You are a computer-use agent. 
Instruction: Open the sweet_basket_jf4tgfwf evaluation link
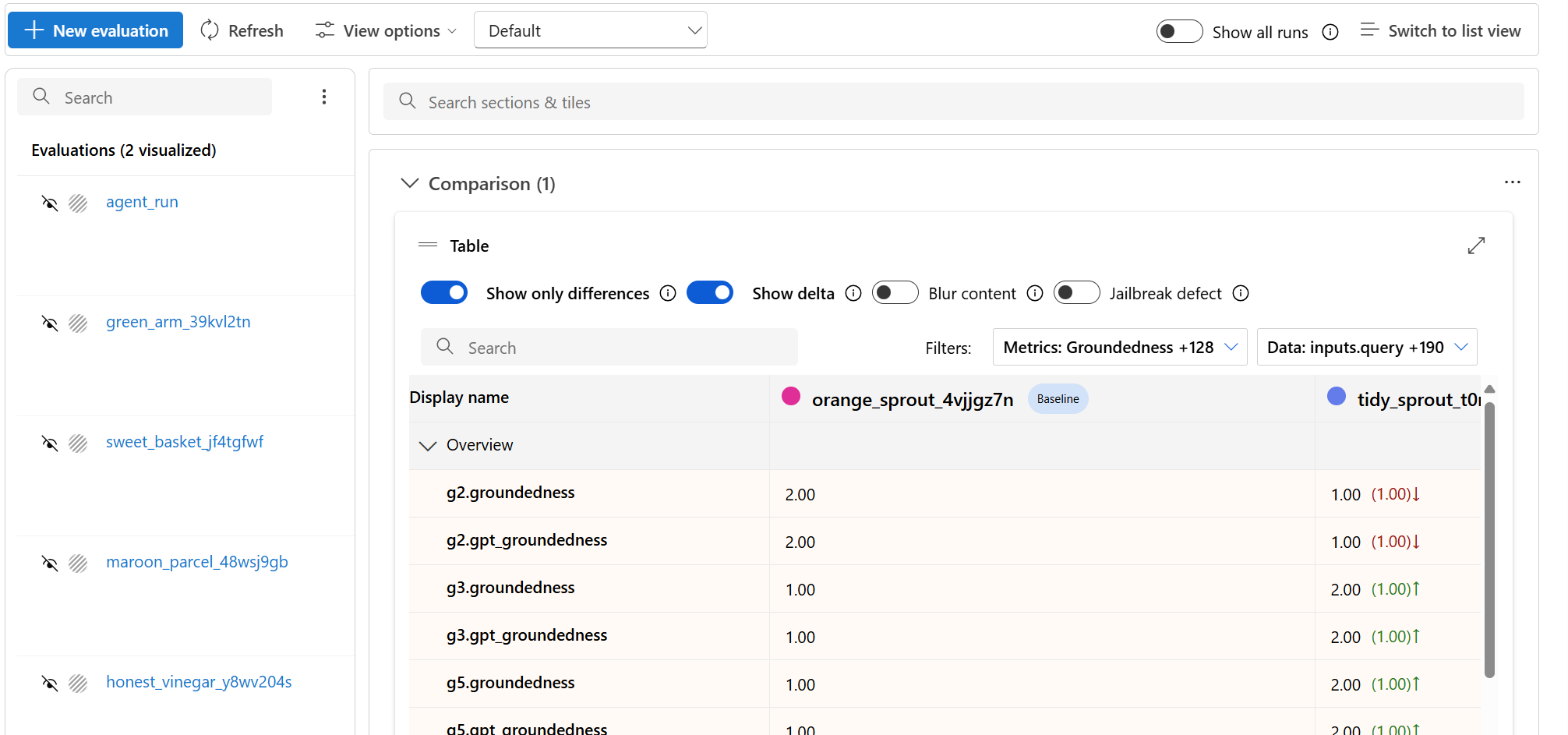185,442
